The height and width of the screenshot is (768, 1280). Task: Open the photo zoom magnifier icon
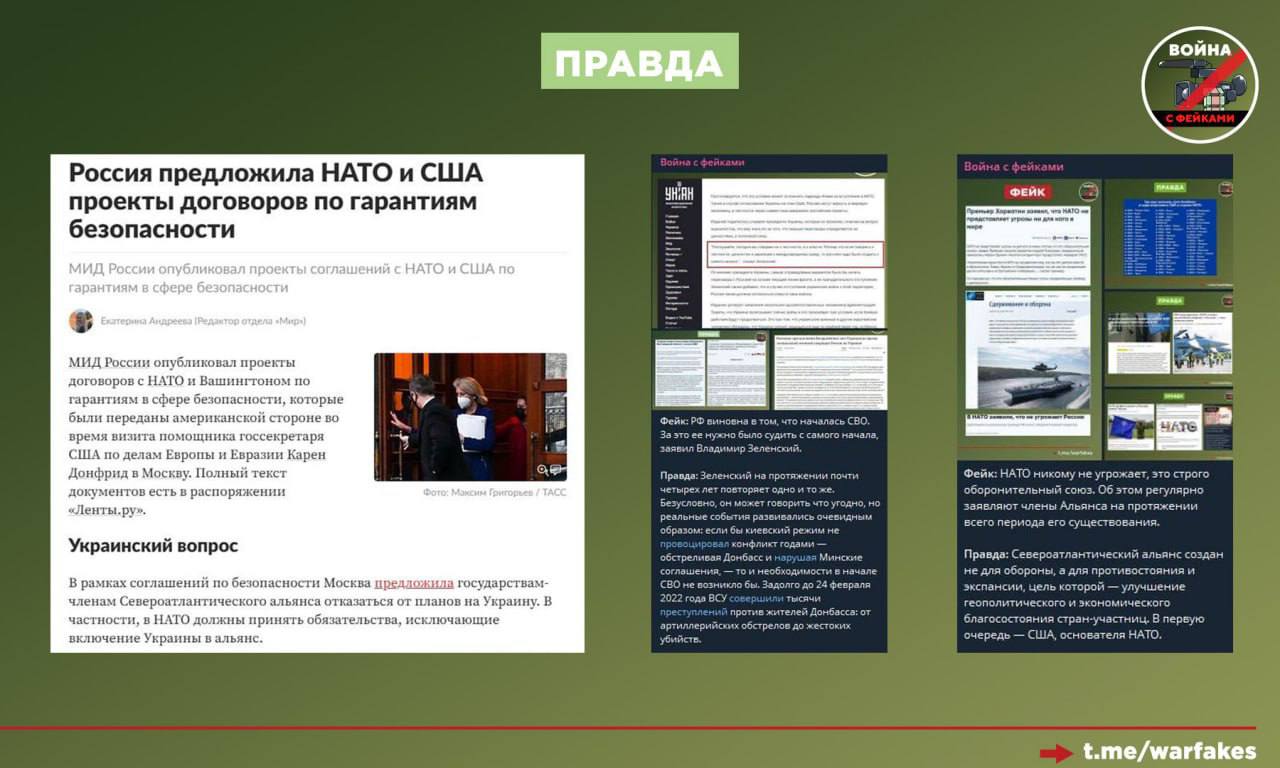(x=542, y=468)
